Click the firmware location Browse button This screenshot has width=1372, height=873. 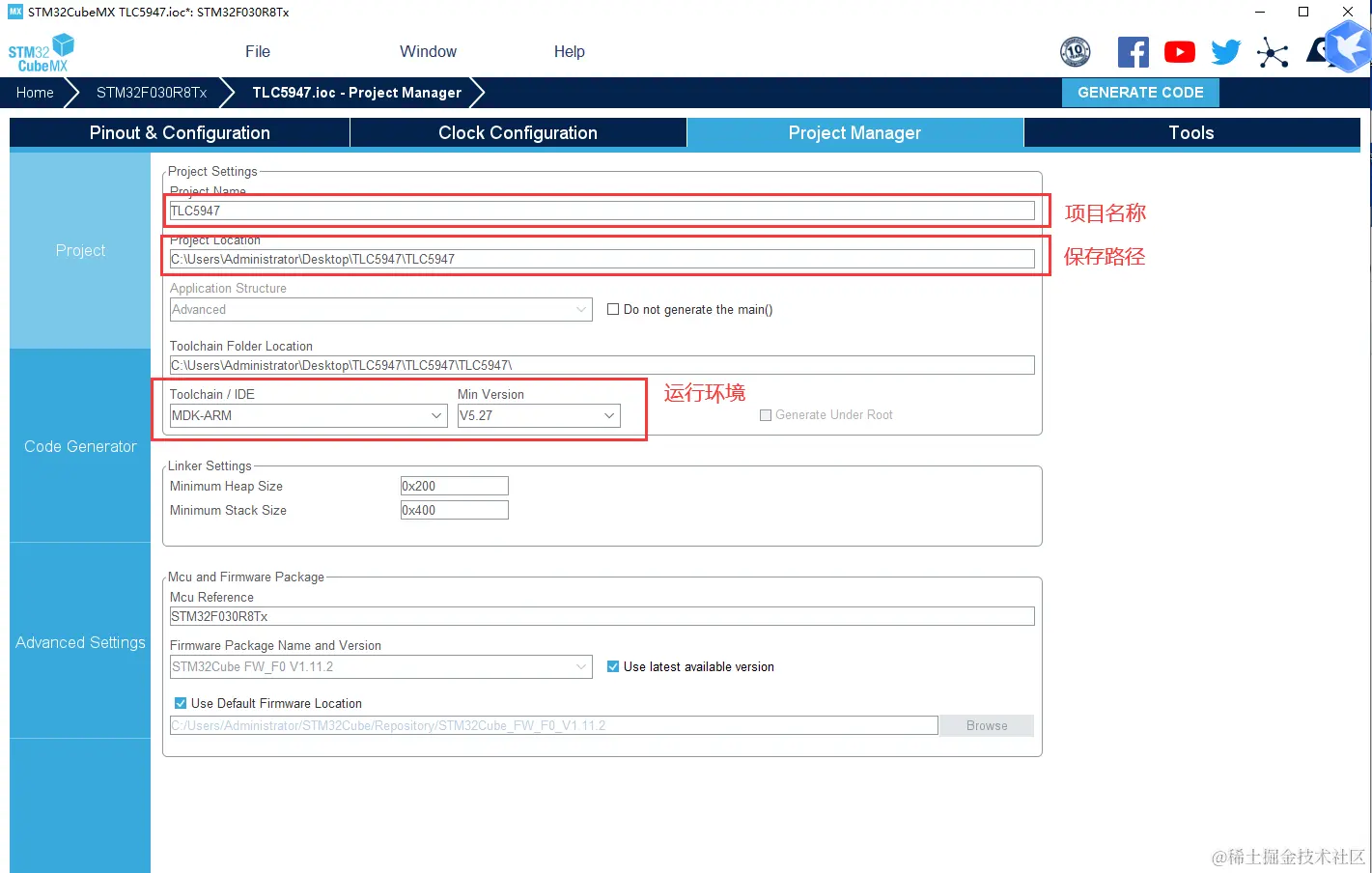987,725
